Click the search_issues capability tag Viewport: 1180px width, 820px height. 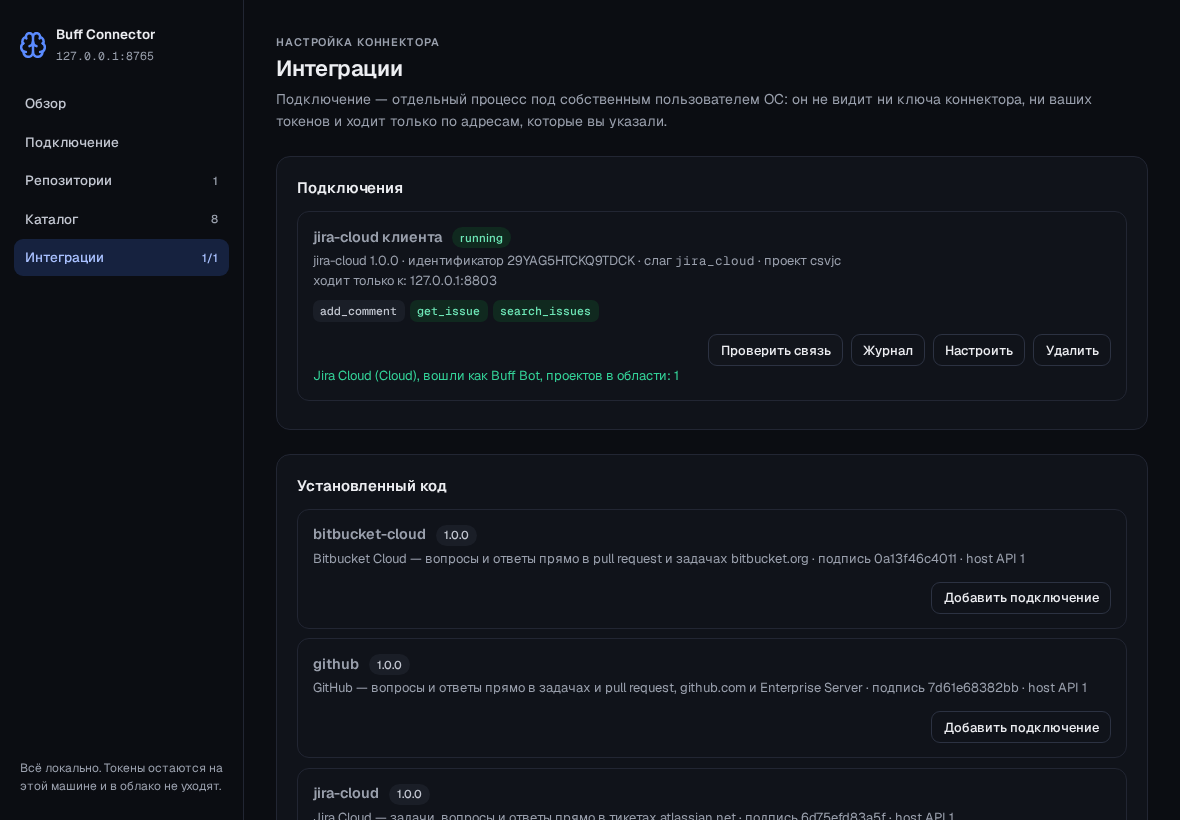(546, 311)
